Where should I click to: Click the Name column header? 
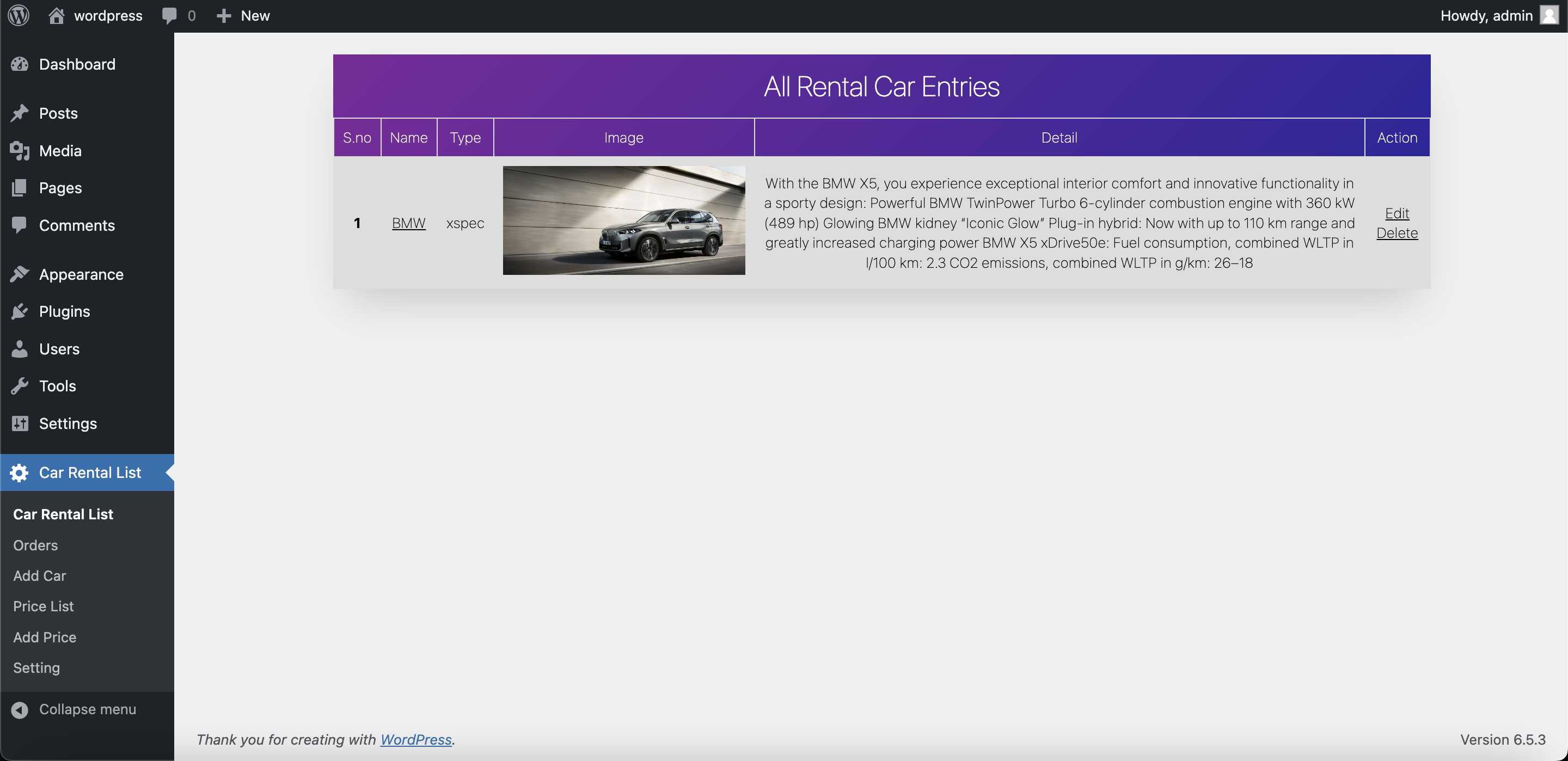(408, 138)
